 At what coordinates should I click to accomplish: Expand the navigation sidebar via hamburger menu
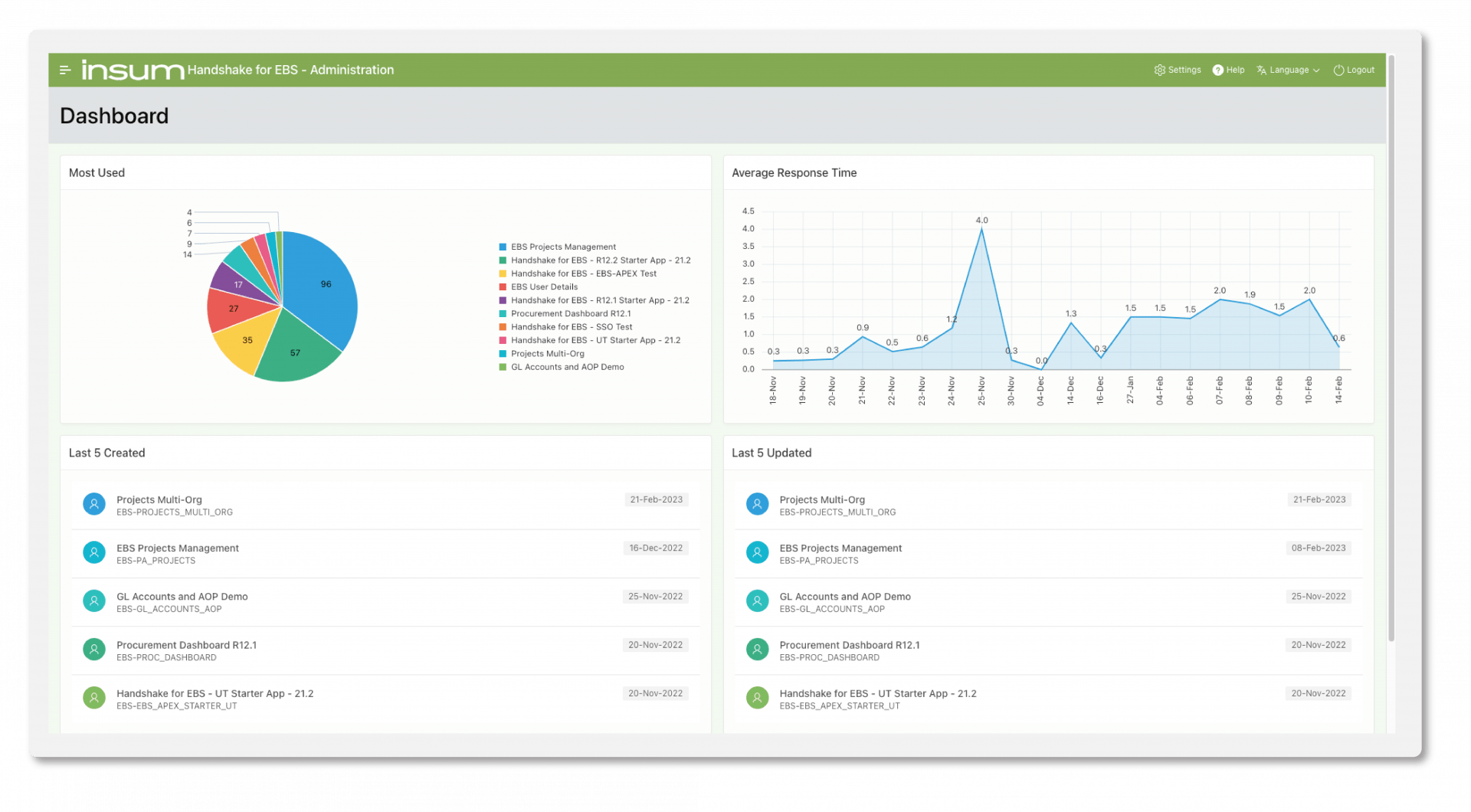coord(64,70)
